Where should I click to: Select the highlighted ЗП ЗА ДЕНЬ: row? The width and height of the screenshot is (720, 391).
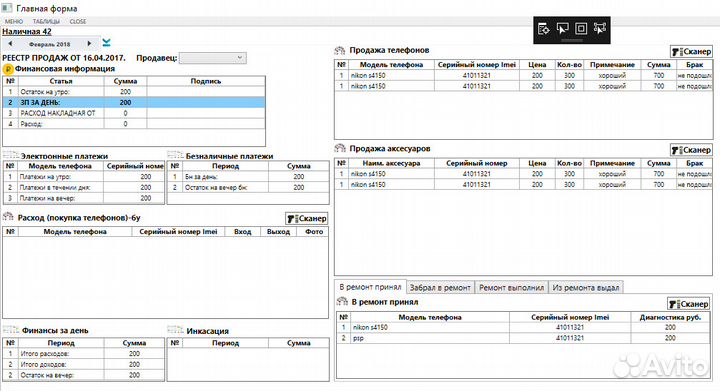[x=134, y=102]
